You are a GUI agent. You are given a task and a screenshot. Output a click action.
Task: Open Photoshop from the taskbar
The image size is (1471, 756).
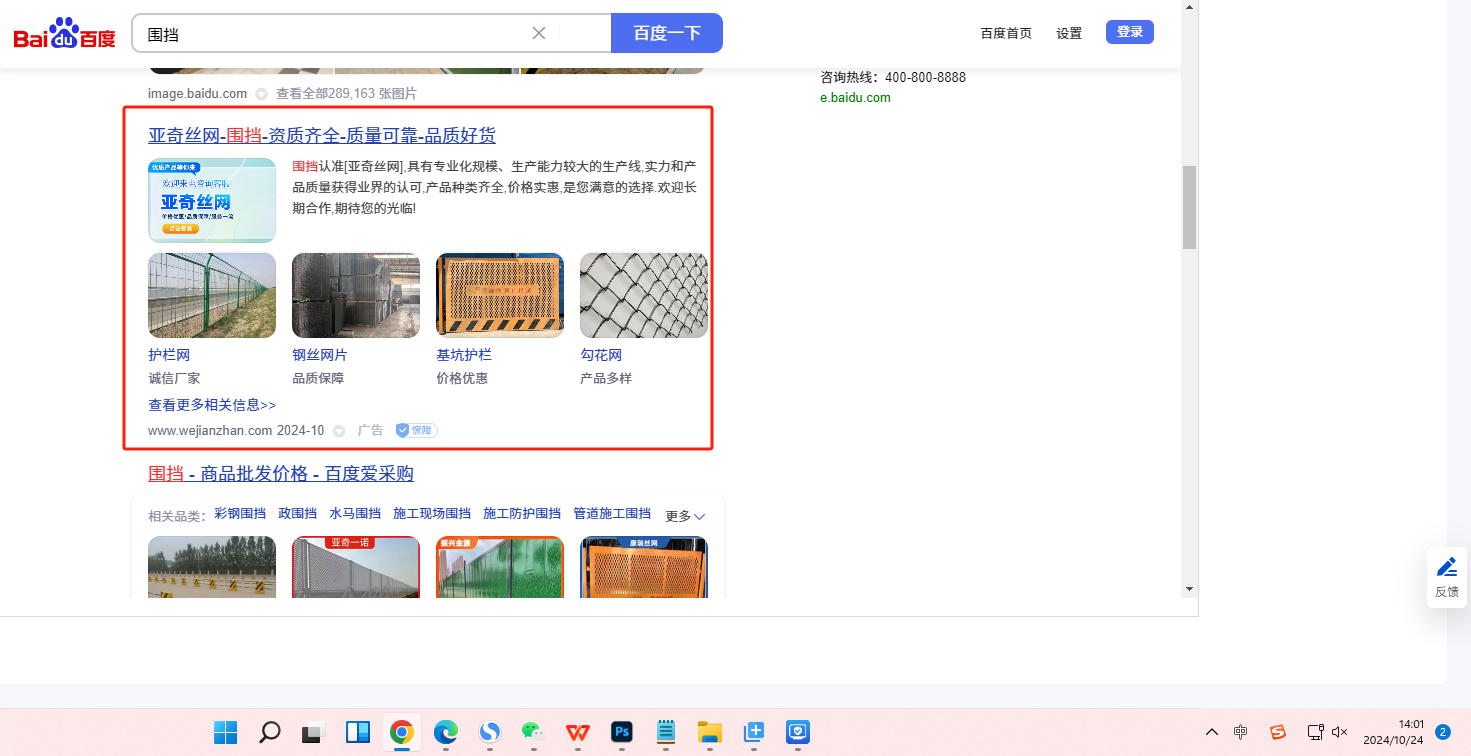(622, 732)
